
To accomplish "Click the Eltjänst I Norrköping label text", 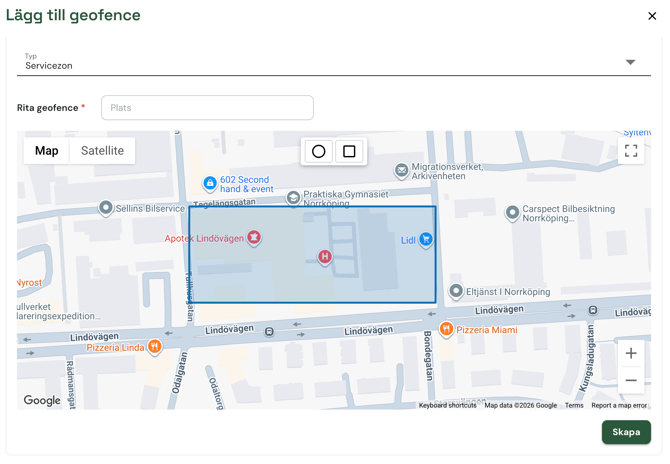I will [508, 292].
